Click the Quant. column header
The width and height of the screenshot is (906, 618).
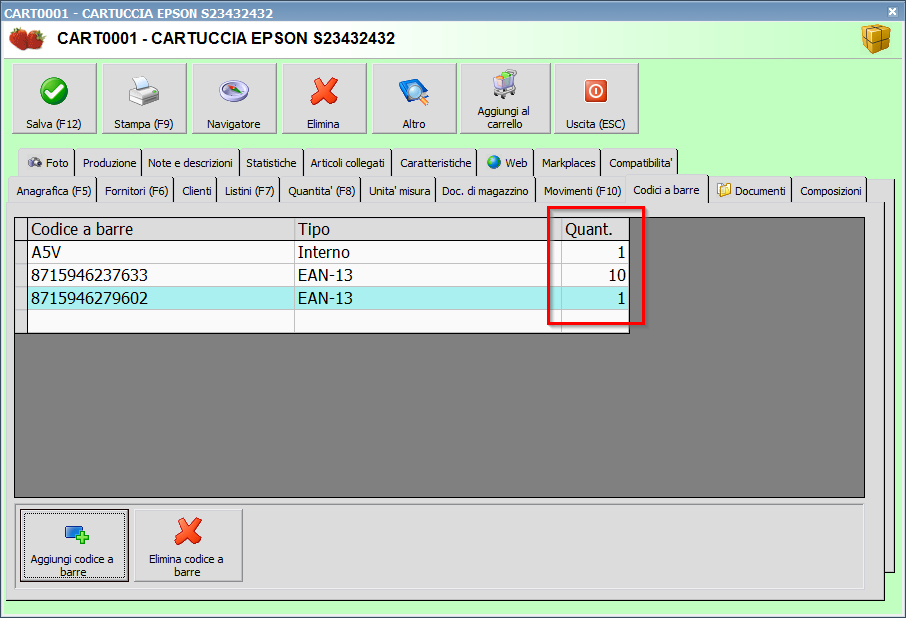tap(595, 229)
